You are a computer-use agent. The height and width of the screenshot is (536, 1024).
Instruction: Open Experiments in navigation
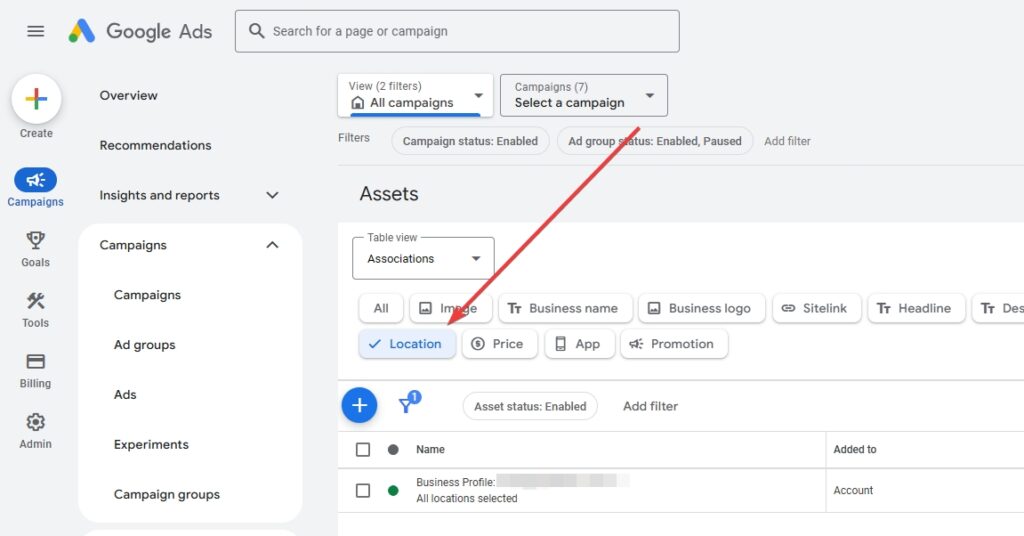tap(151, 445)
